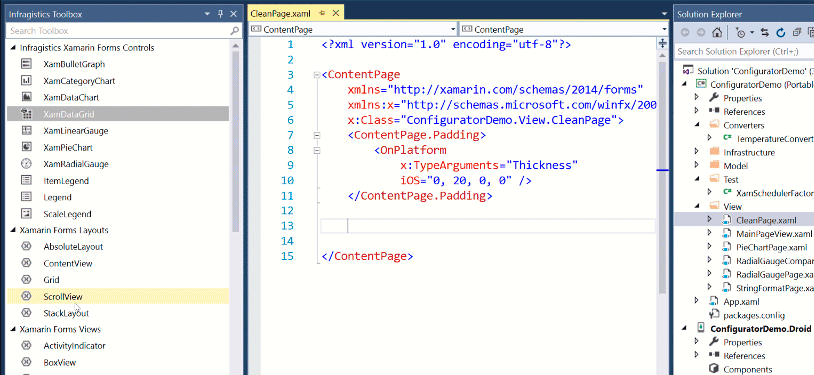
Task: Click the XamPieChart icon
Action: point(26,147)
